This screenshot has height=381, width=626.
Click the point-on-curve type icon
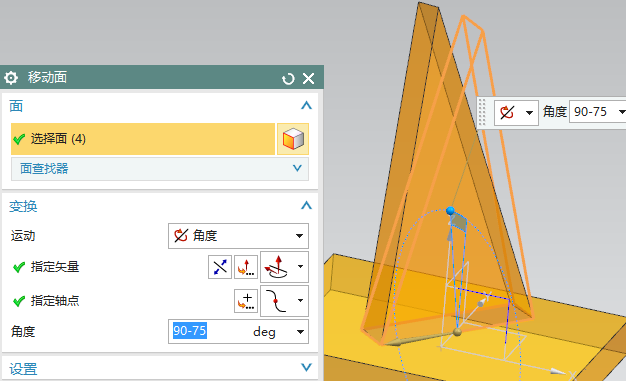coord(277,301)
